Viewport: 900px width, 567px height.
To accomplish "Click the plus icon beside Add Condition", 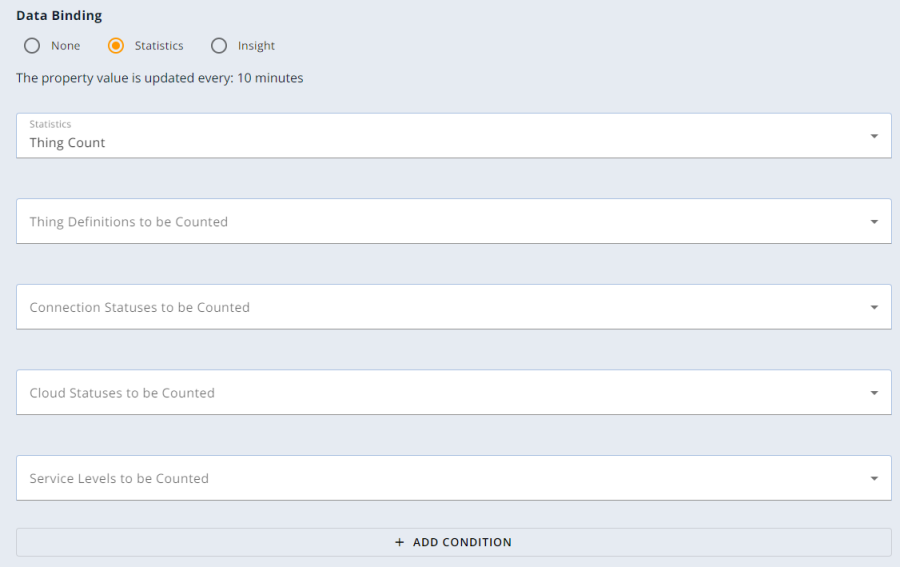I will pos(399,542).
